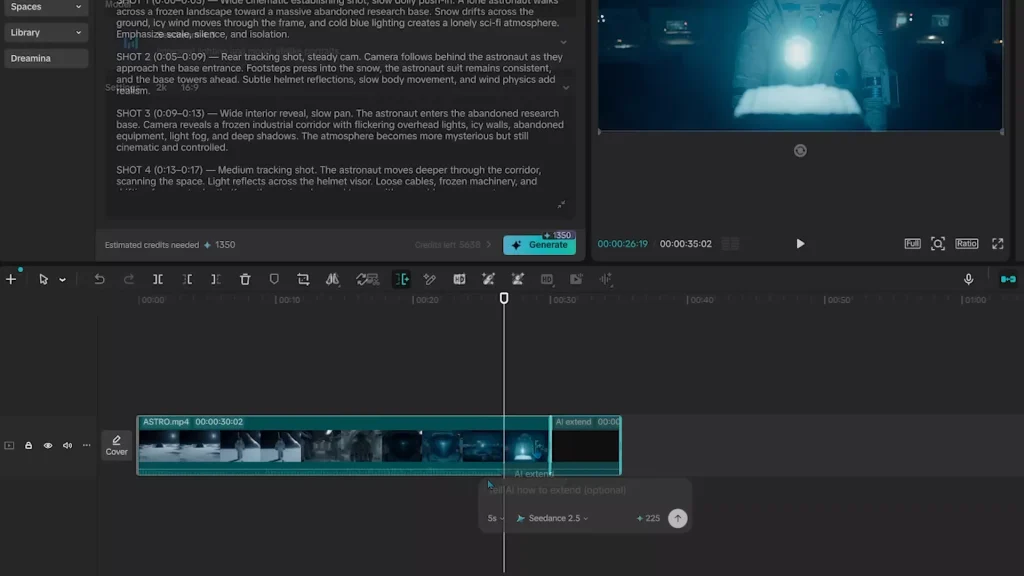Viewport: 1024px width, 576px height.
Task: Click the preview video frame
Action: (x=800, y=65)
